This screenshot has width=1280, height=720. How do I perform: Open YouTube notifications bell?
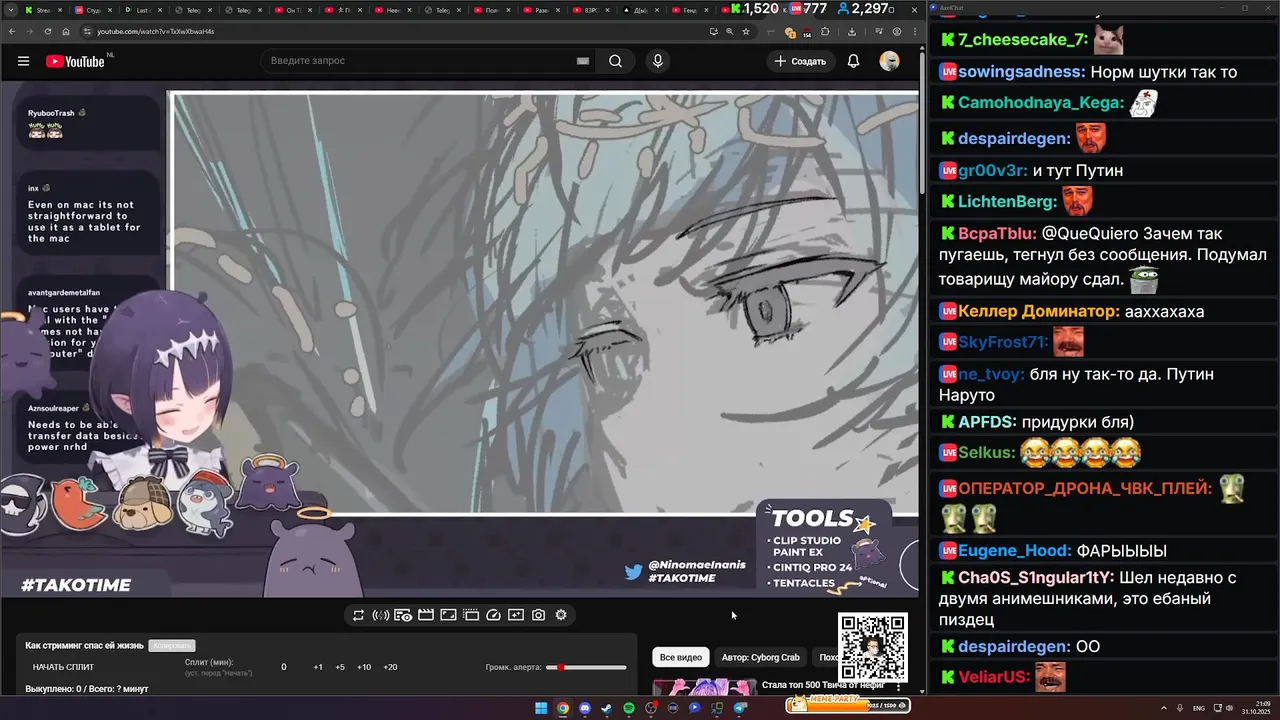(853, 61)
